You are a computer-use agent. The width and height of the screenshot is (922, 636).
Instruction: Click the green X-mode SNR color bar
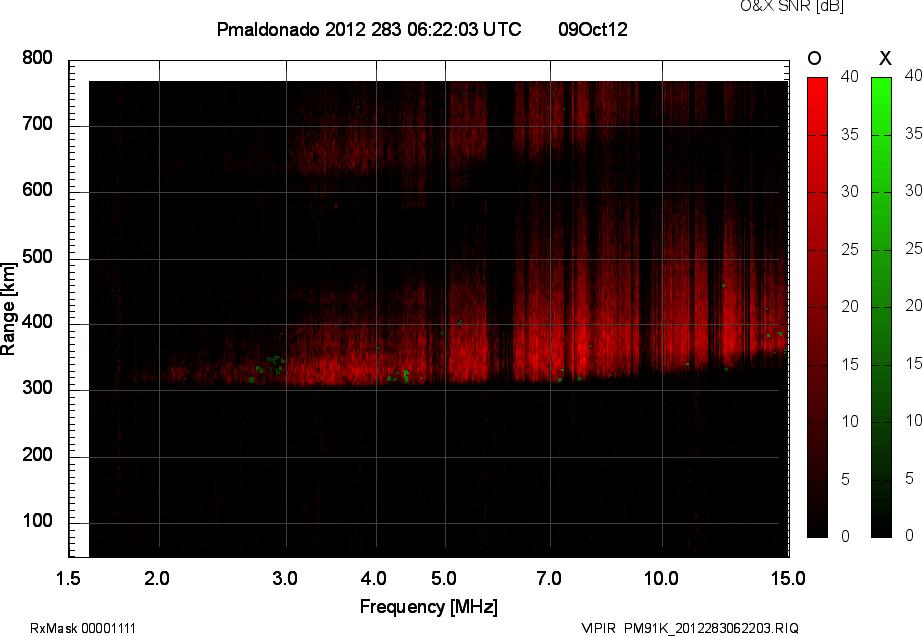coord(881,307)
